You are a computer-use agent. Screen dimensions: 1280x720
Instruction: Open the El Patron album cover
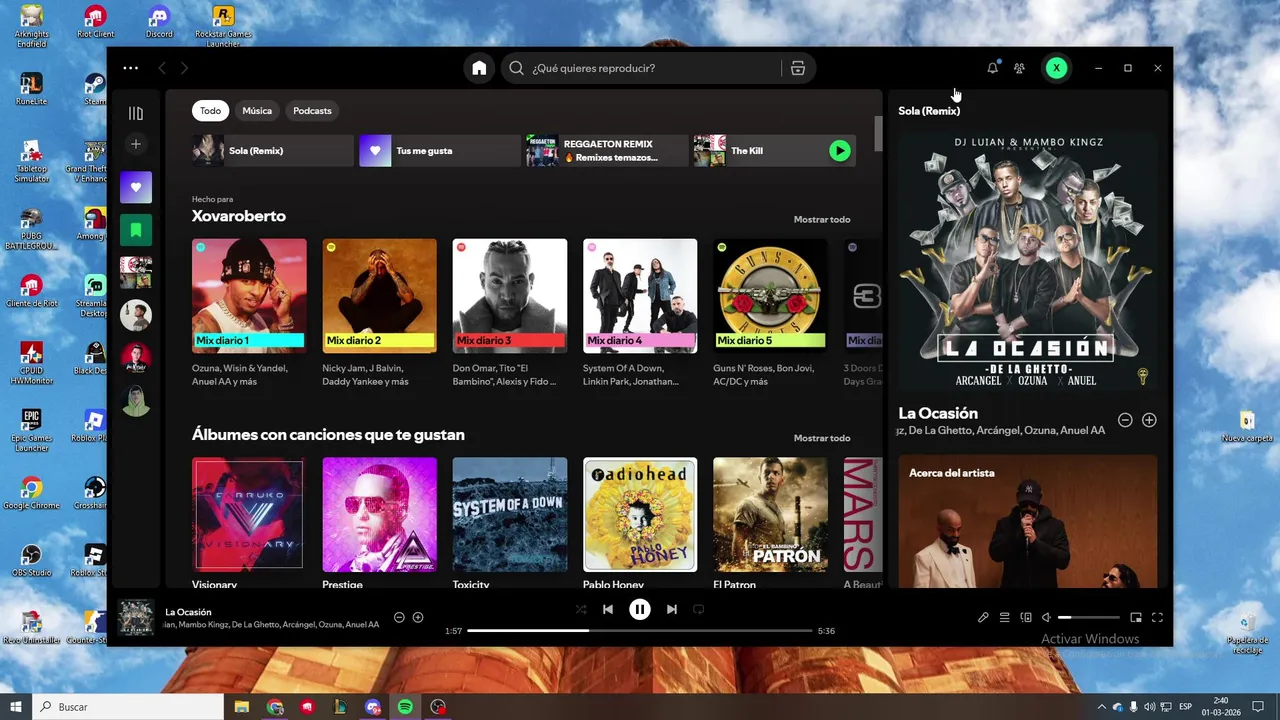pos(770,514)
